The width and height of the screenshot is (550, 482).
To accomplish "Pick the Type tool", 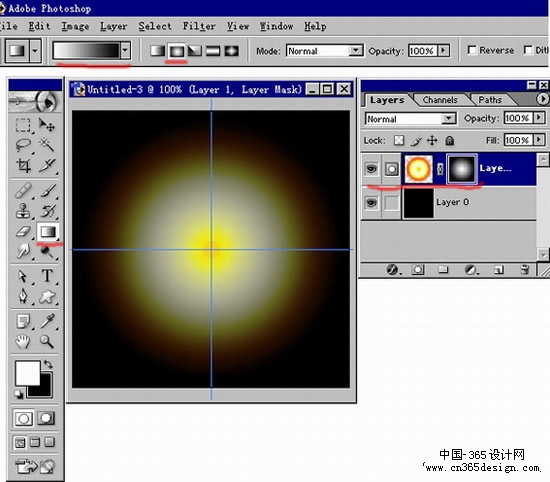I will [47, 276].
